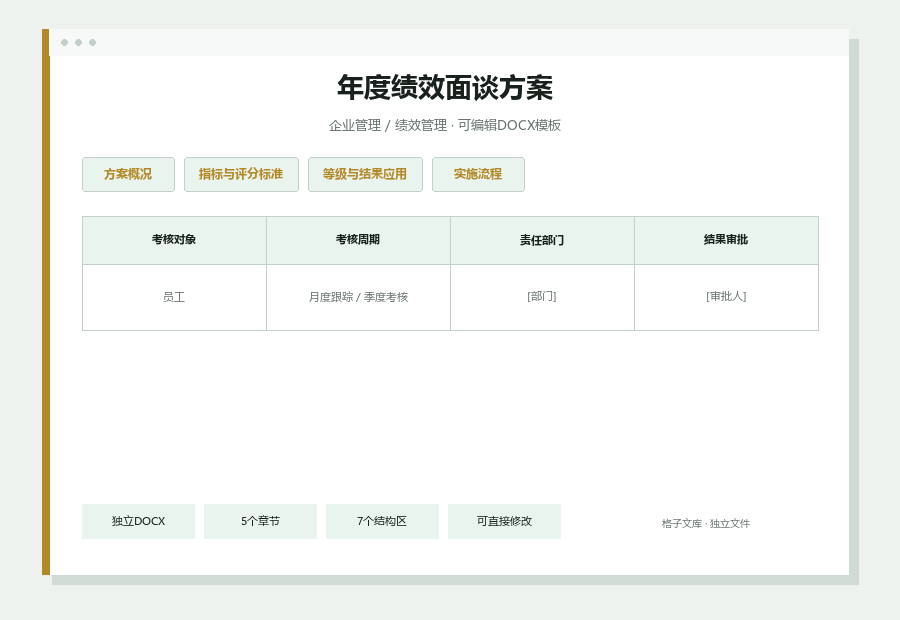Click the 月度跟踪 / 季度考核 cell

[358, 297]
